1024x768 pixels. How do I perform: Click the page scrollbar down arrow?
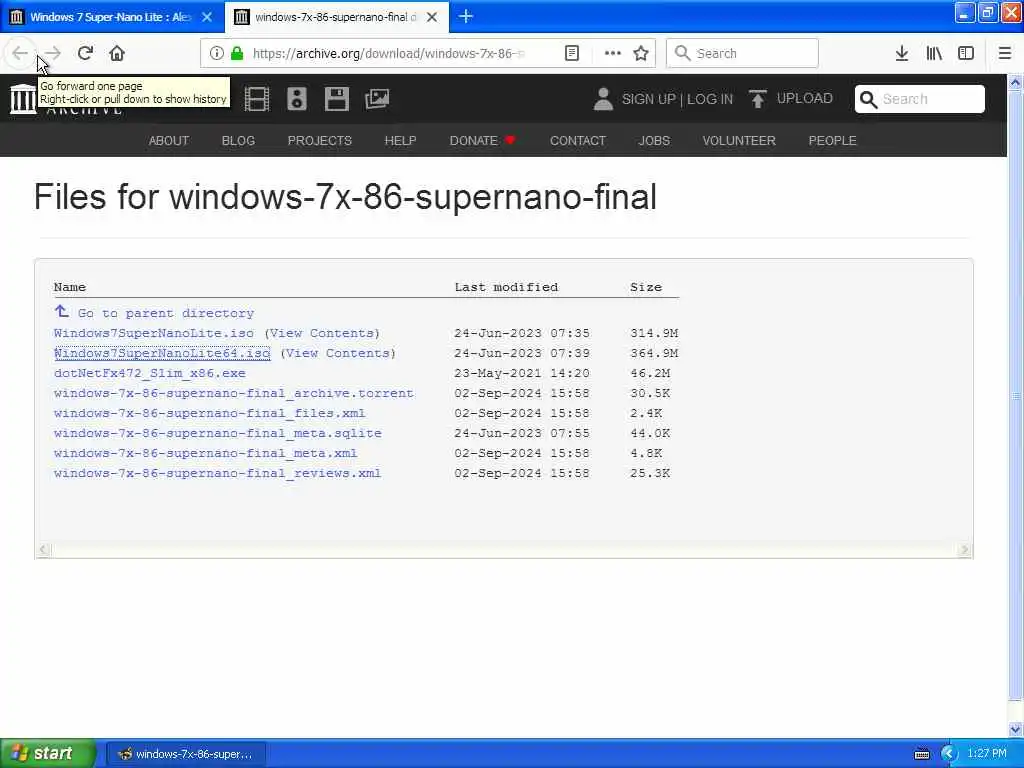pyautogui.click(x=1016, y=729)
